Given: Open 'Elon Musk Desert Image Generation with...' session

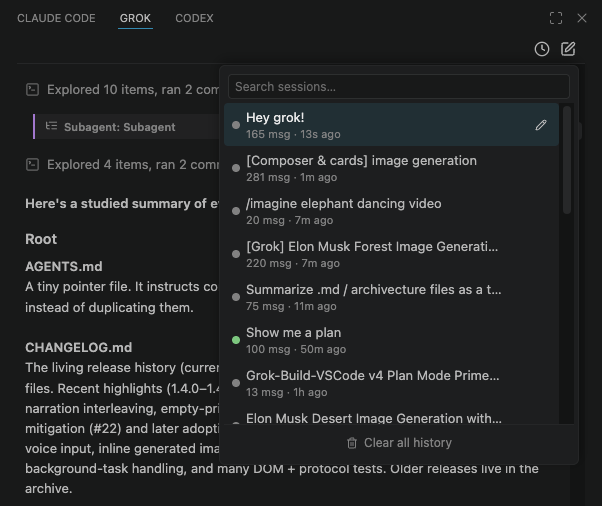Looking at the screenshot, I should click(391, 416).
